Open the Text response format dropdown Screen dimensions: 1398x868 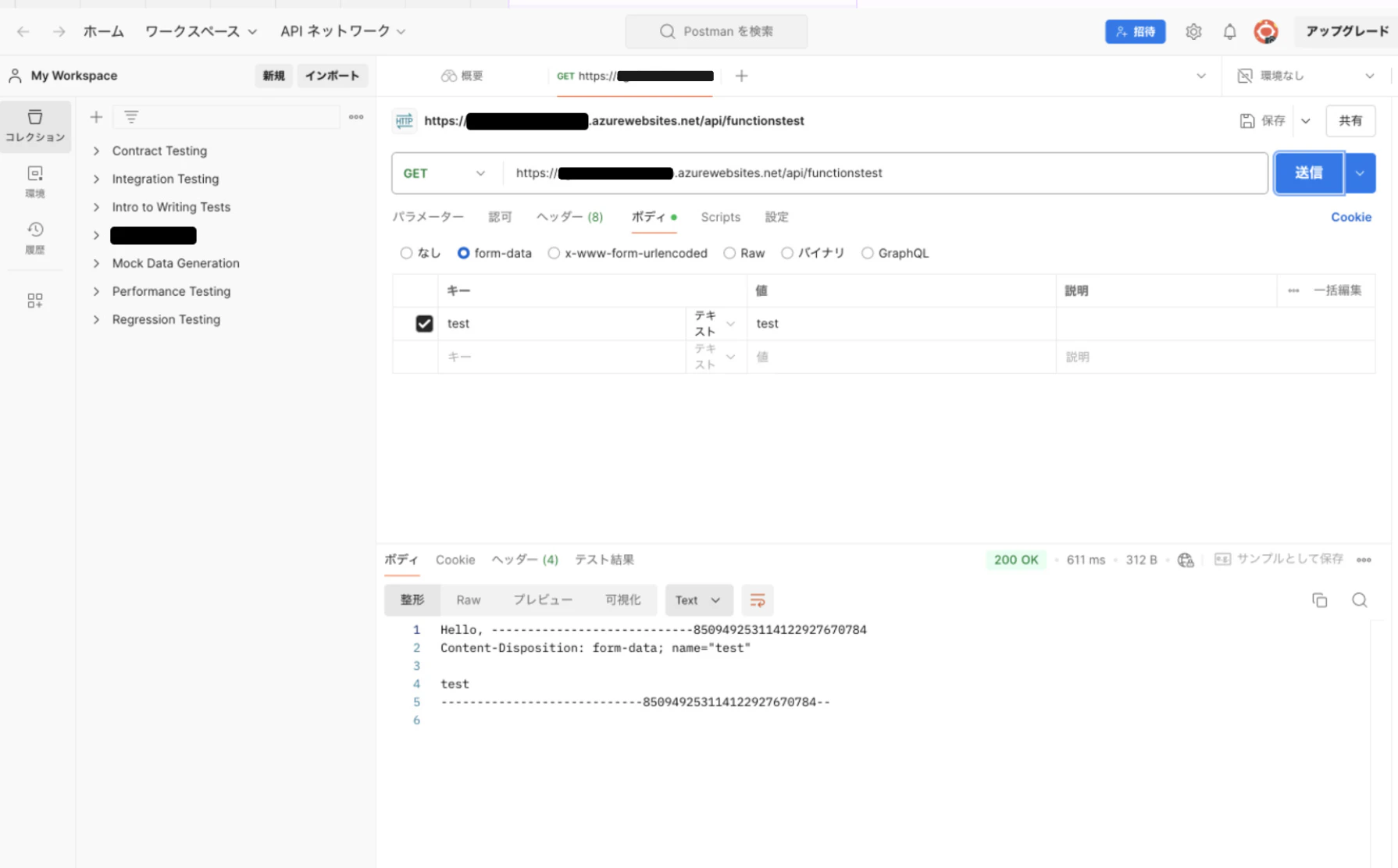699,600
